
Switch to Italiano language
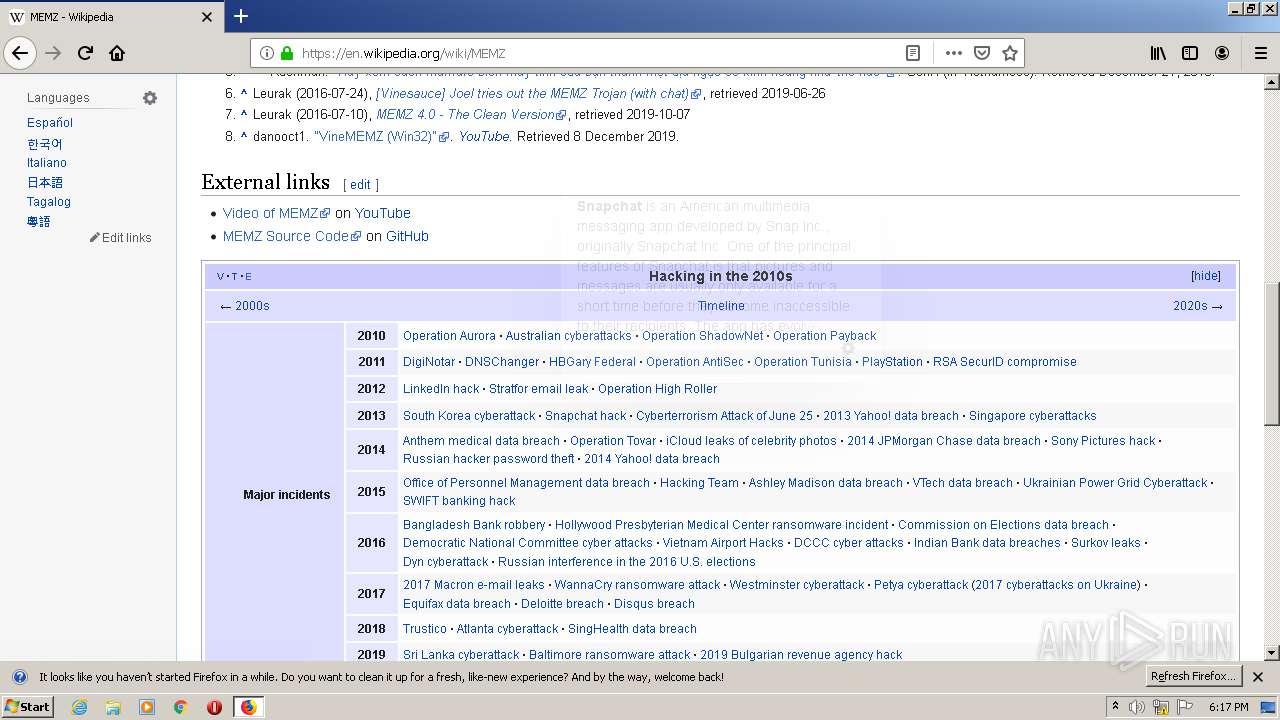click(x=47, y=162)
